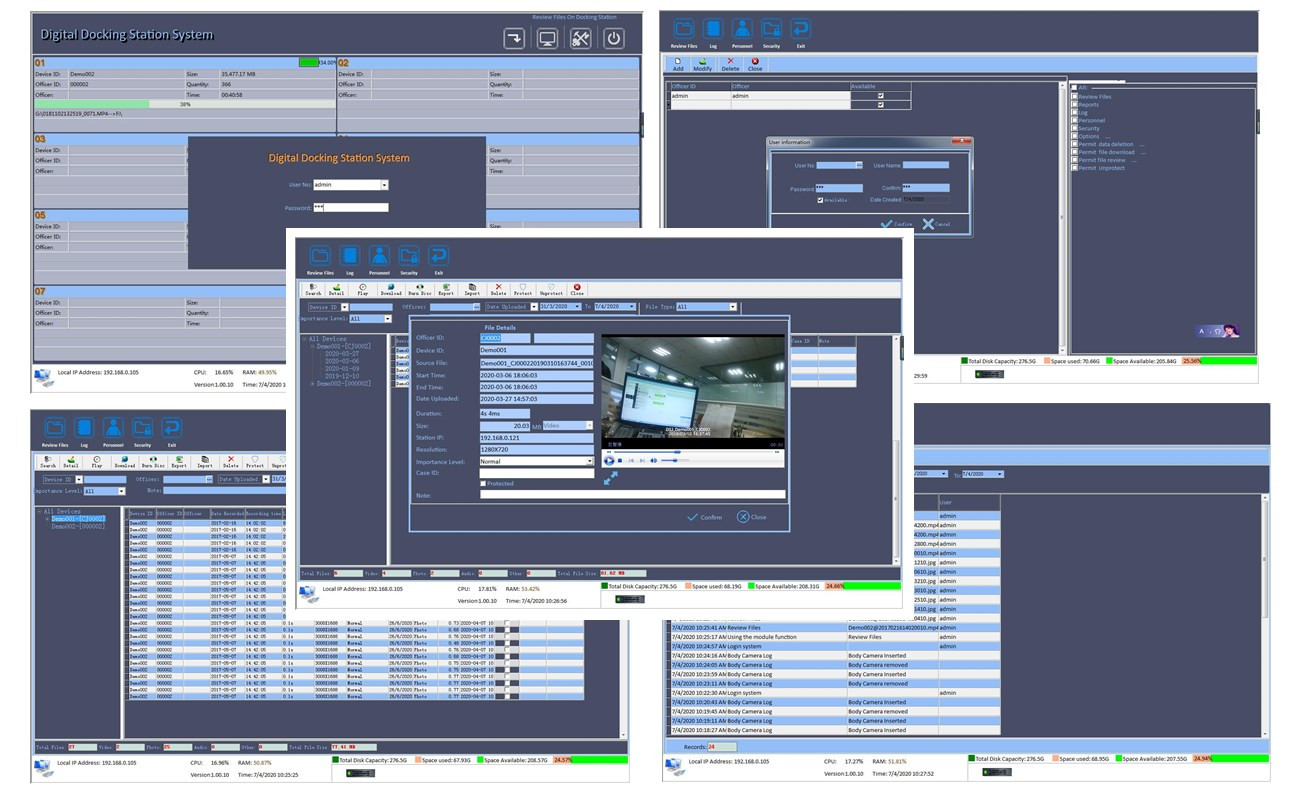Screen dimensions: 1300x800
Task: Toggle the Protected checkbox in File Details
Action: [483, 484]
